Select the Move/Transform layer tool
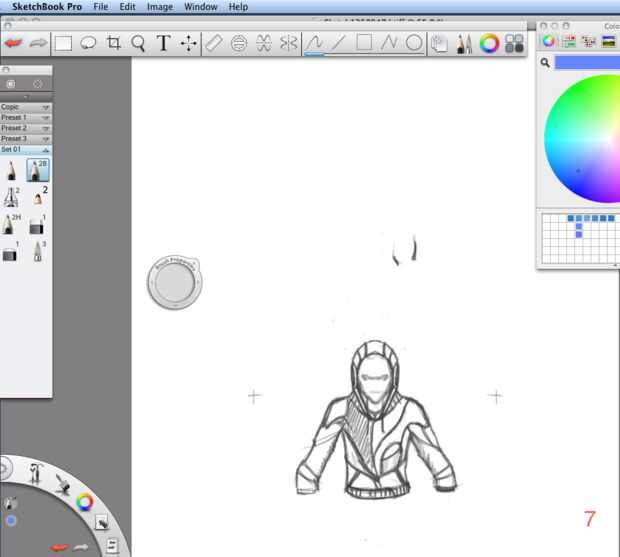This screenshot has width=620, height=557. tap(188, 43)
